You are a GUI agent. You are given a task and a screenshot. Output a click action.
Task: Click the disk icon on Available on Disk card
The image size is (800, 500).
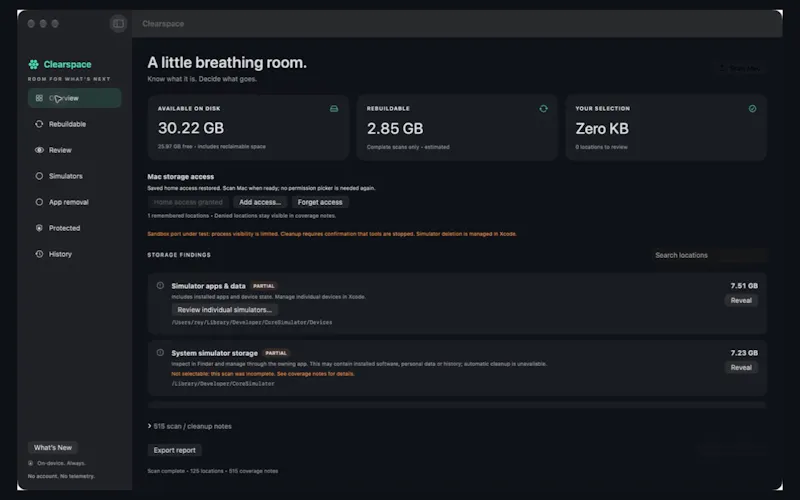coord(334,109)
